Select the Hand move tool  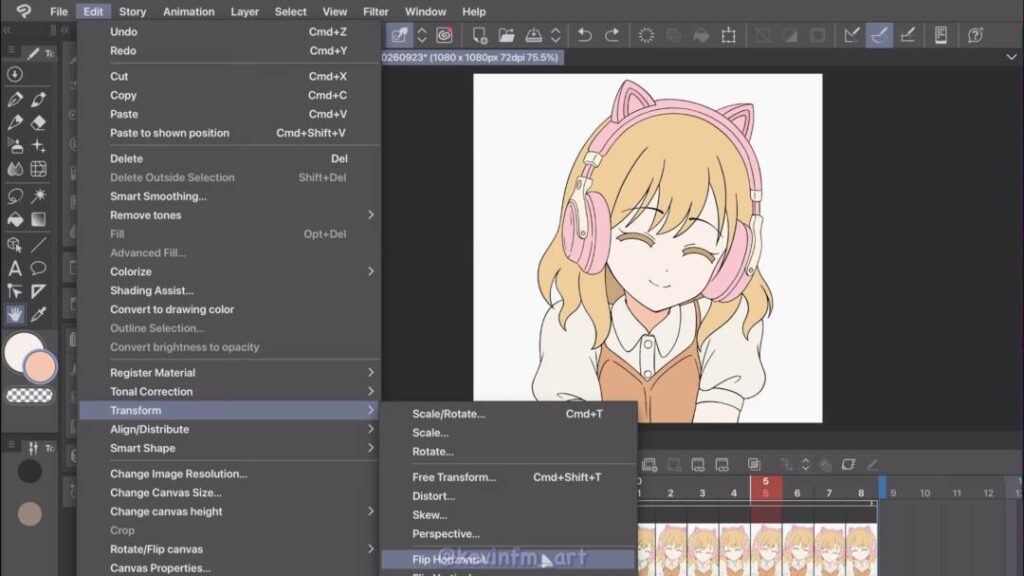(14, 315)
